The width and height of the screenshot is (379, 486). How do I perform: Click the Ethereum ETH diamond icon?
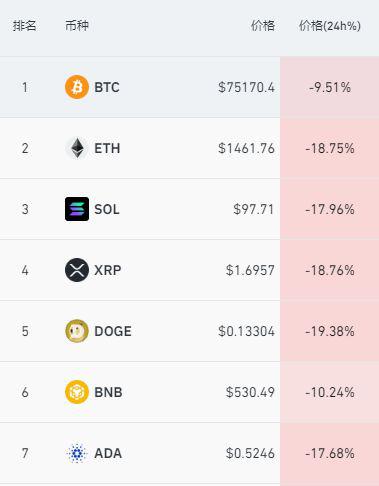(77, 148)
